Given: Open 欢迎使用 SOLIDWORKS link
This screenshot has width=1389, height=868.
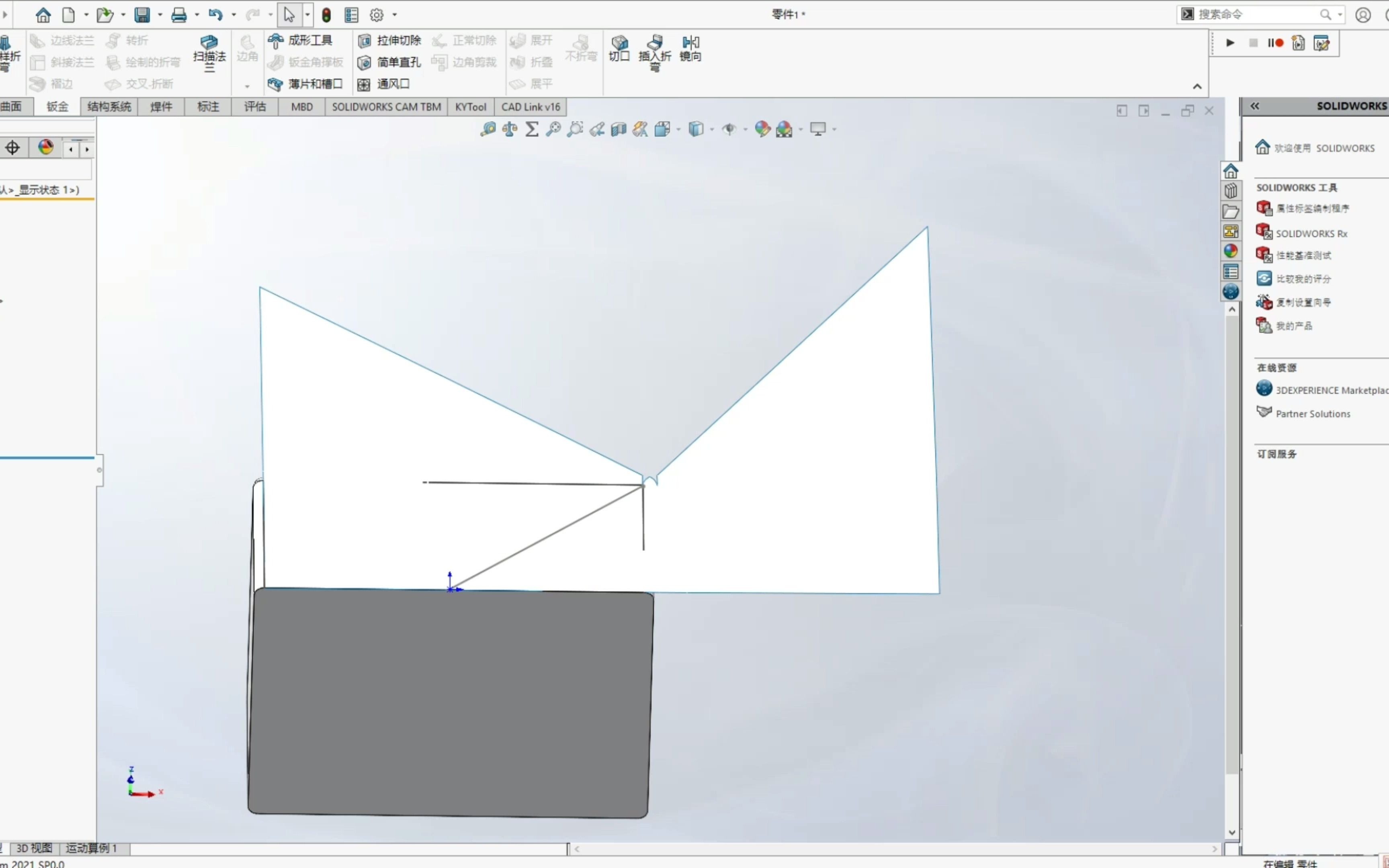Looking at the screenshot, I should (1315, 148).
